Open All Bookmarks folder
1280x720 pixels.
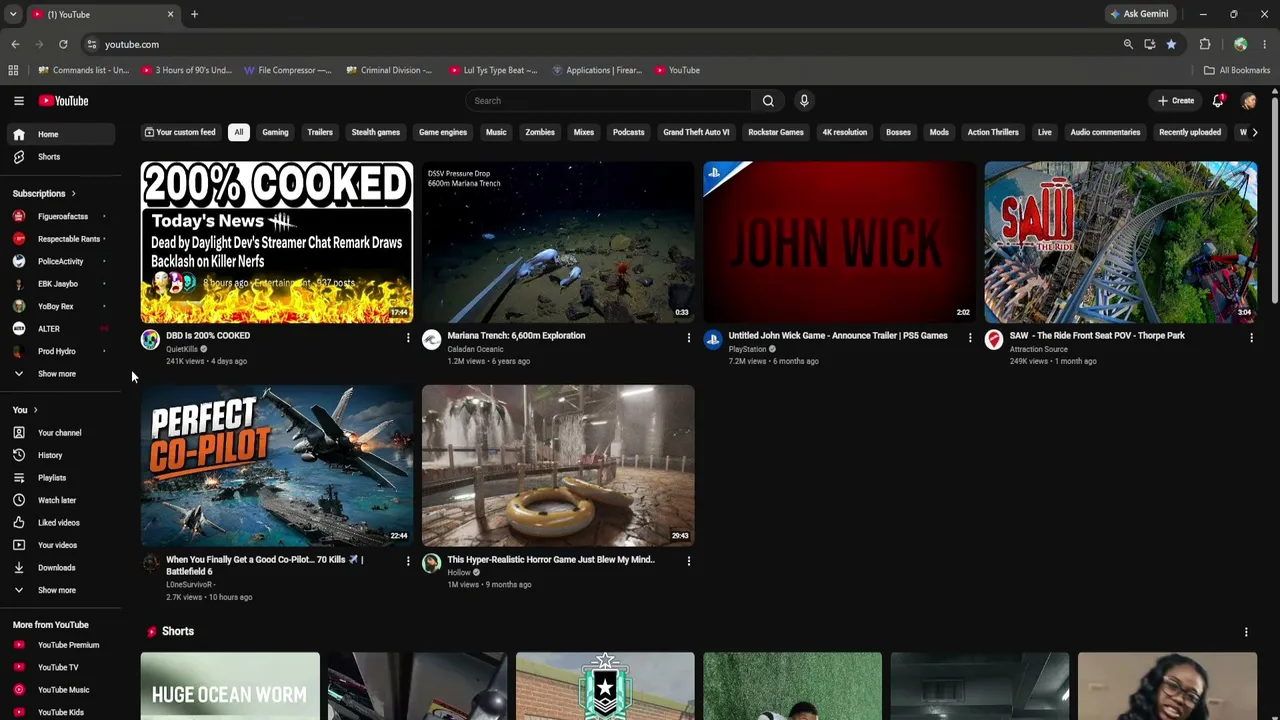[1237, 70]
